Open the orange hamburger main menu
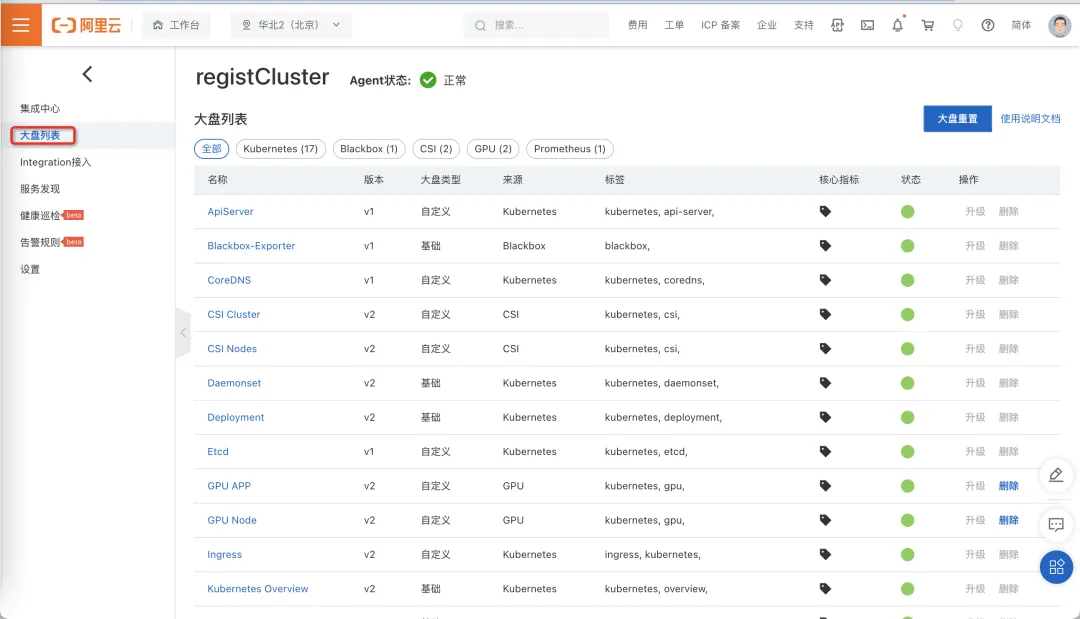 pos(21,25)
